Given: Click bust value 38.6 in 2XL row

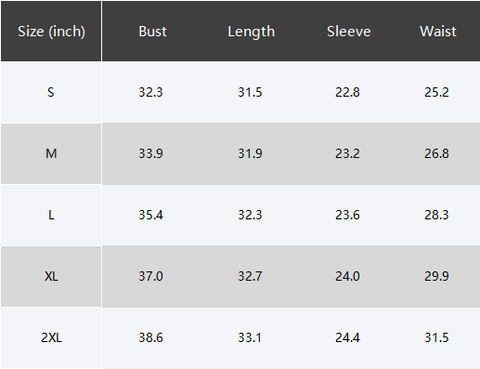Looking at the screenshot, I should coord(151,338).
